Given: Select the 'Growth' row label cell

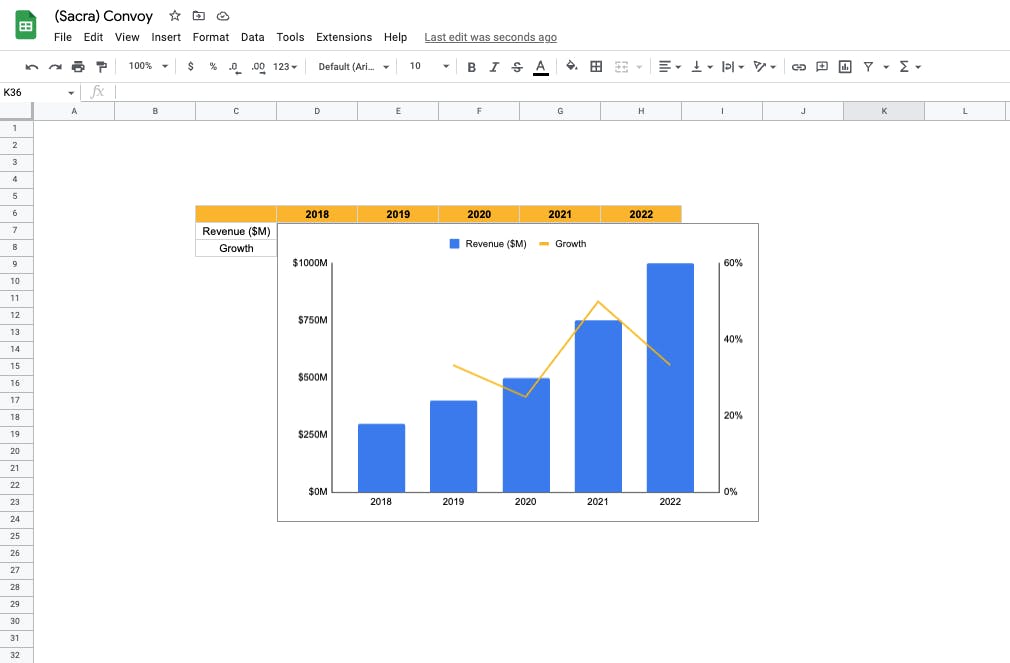Looking at the screenshot, I should coord(236,248).
